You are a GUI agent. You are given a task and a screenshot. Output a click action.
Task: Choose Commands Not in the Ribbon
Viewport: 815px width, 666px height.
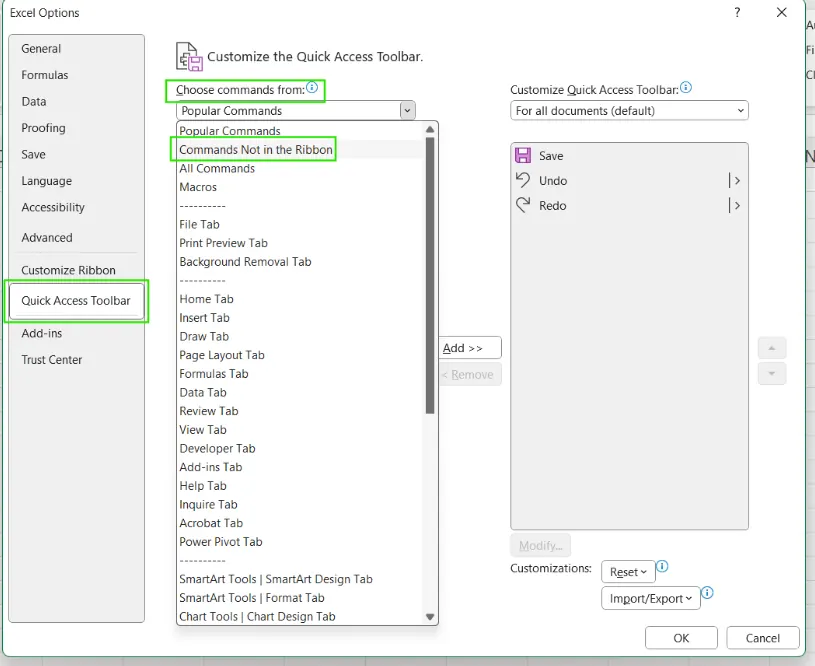(255, 150)
